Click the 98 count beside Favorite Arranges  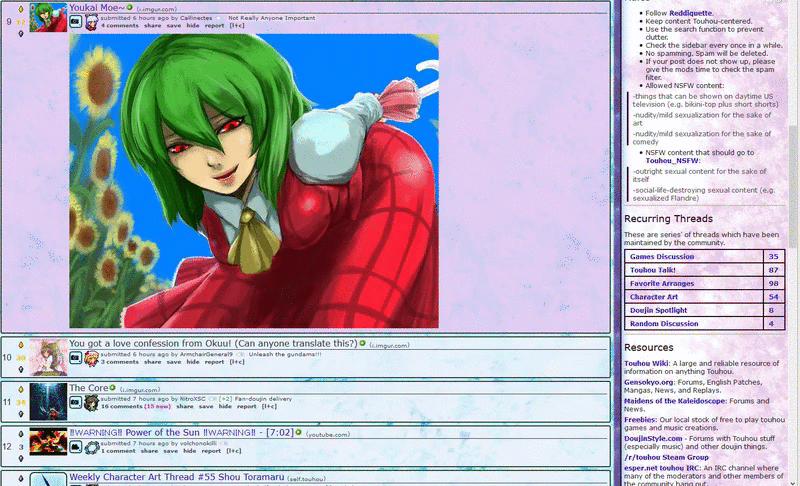[773, 284]
